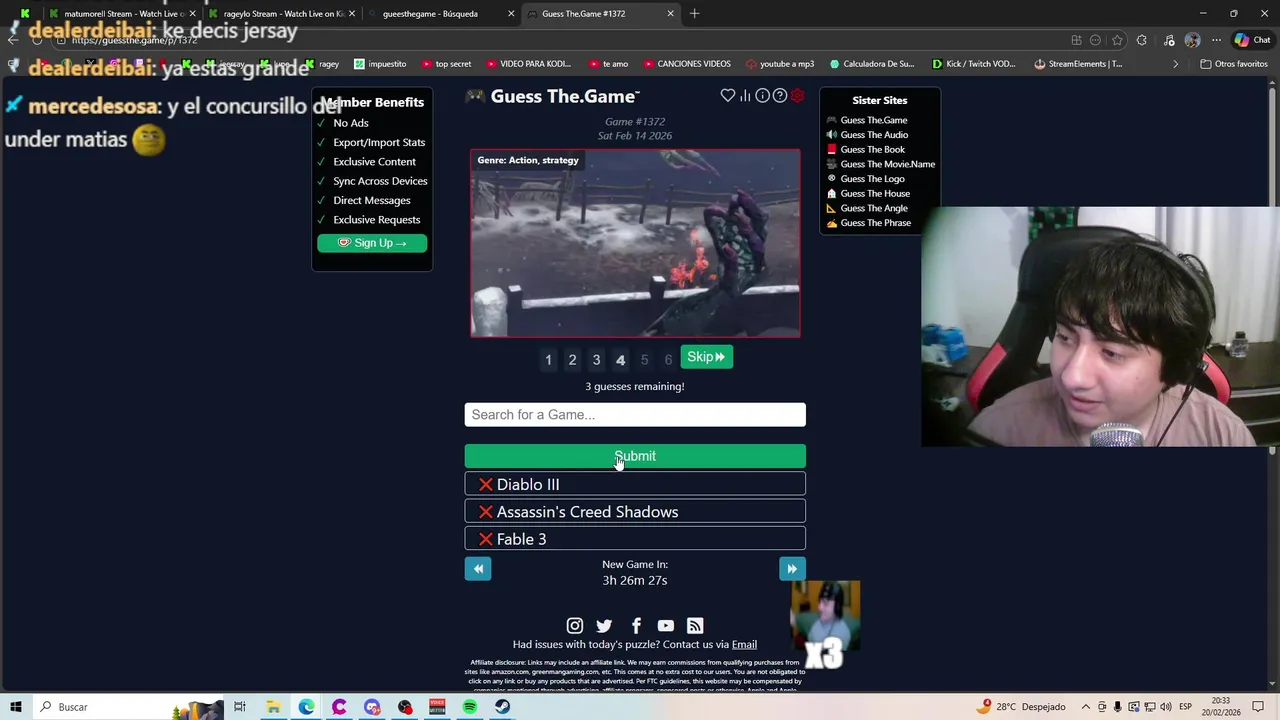This screenshot has height=720, width=1280.
Task: Show screenshot number 1
Action: tap(548, 360)
